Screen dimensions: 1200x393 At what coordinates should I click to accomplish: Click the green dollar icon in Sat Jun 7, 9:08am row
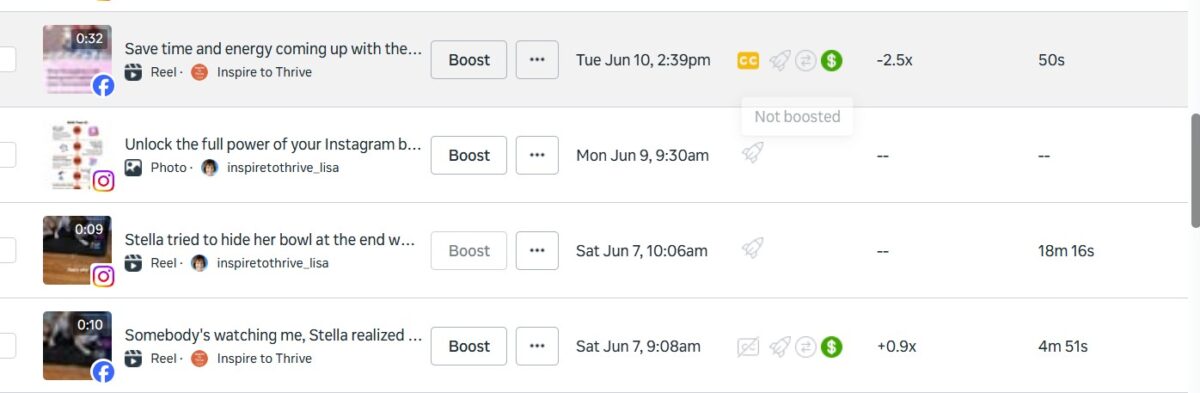(831, 347)
